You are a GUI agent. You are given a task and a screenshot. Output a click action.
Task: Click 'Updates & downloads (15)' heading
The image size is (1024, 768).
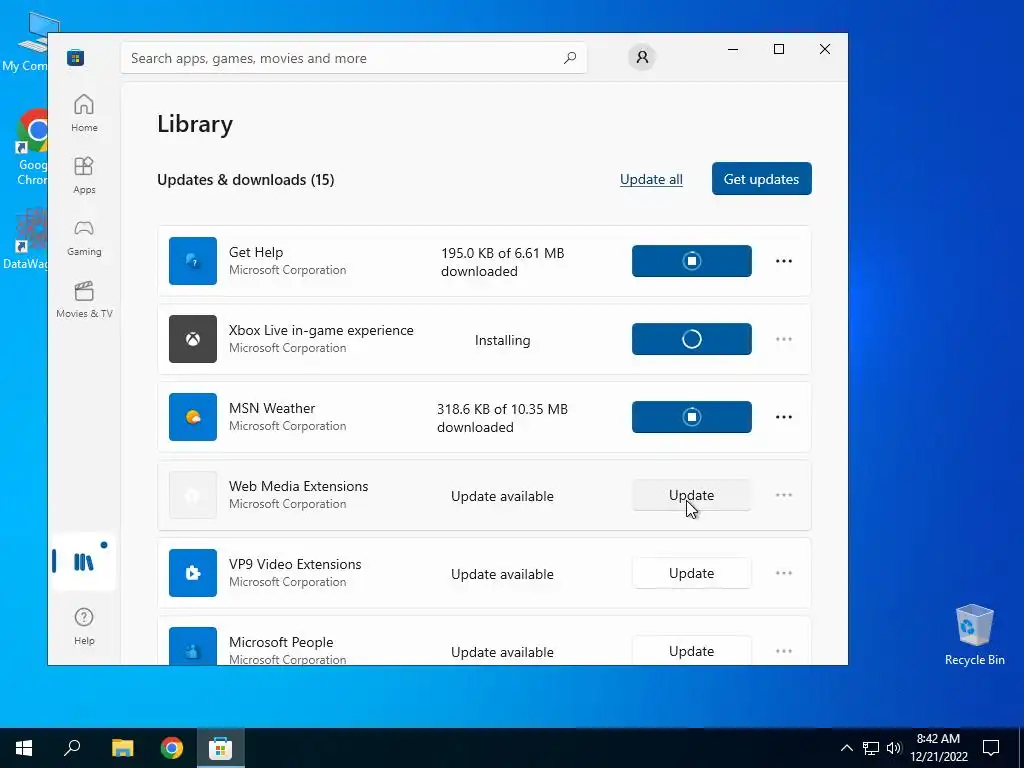point(246,180)
